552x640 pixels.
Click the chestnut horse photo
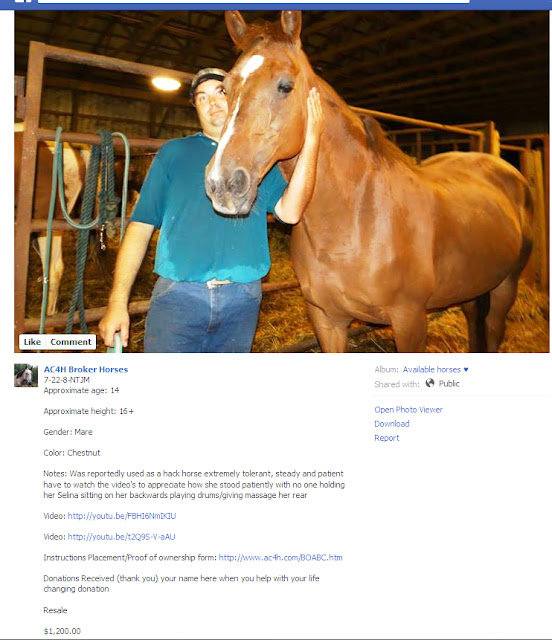pyautogui.click(x=282, y=181)
